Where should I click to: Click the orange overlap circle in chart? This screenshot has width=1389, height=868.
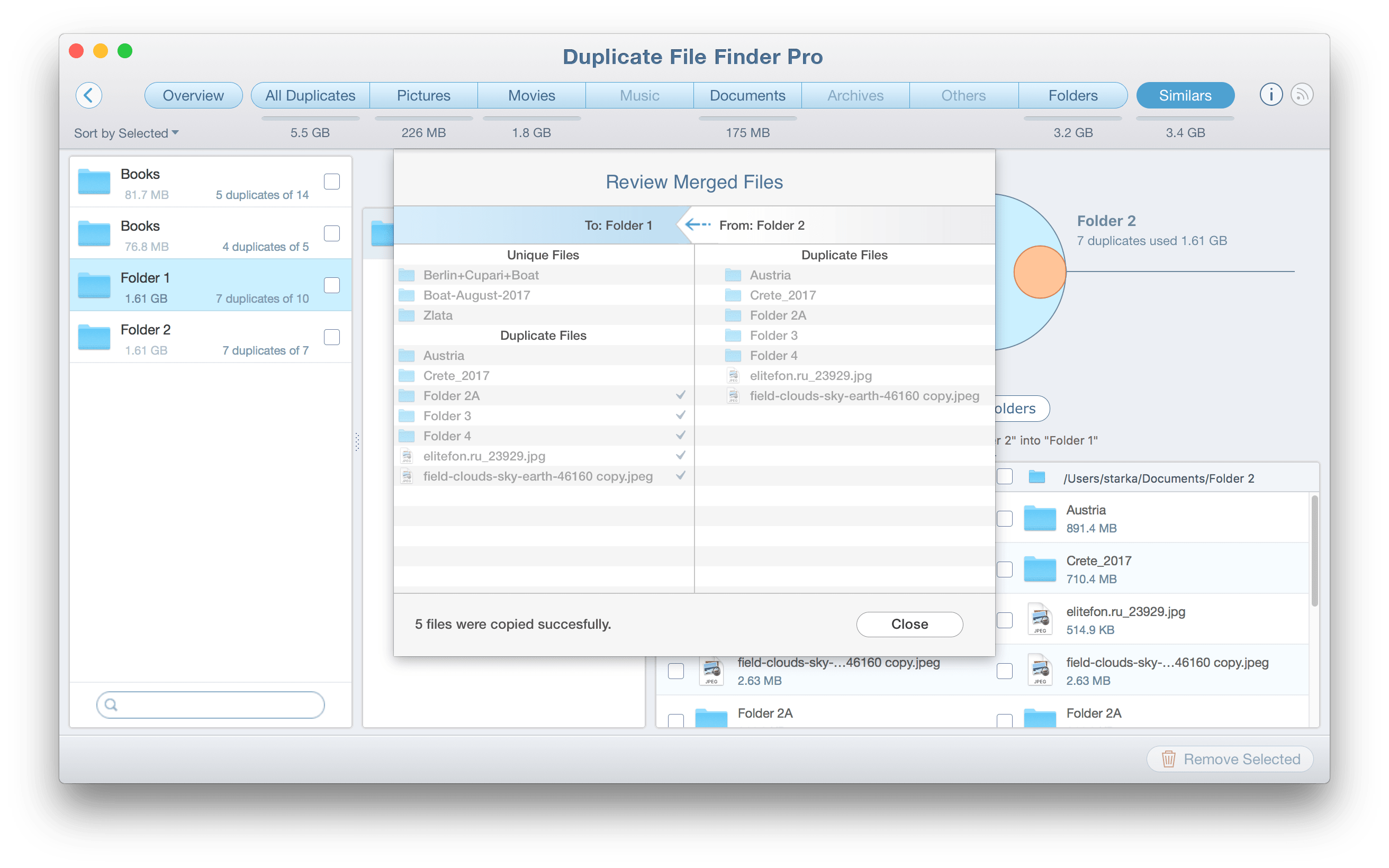pos(1040,272)
